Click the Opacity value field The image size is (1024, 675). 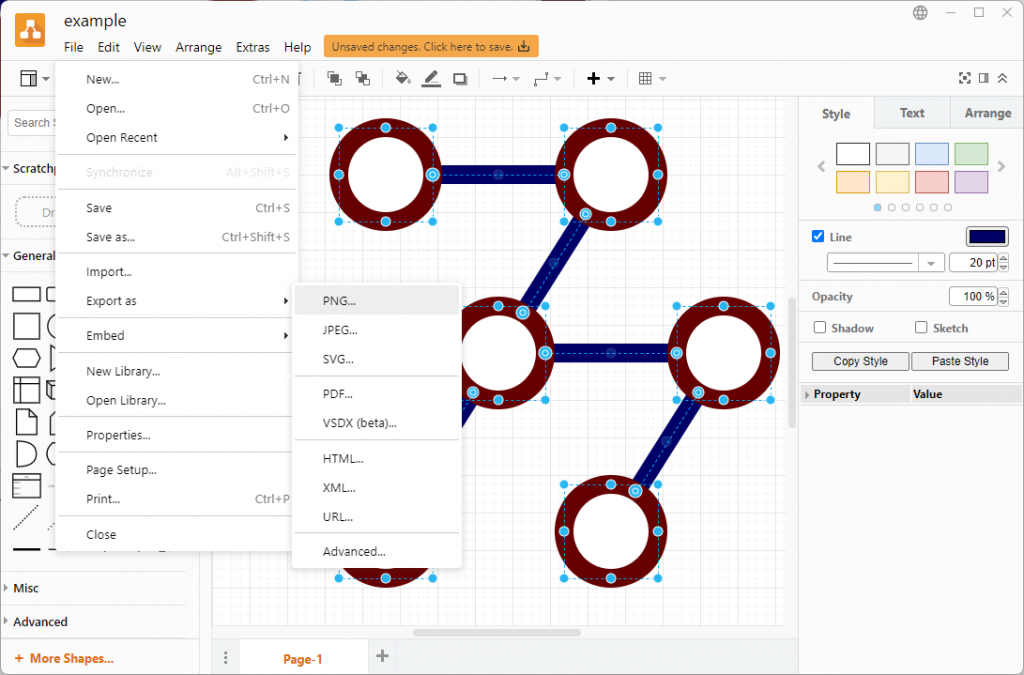point(974,296)
